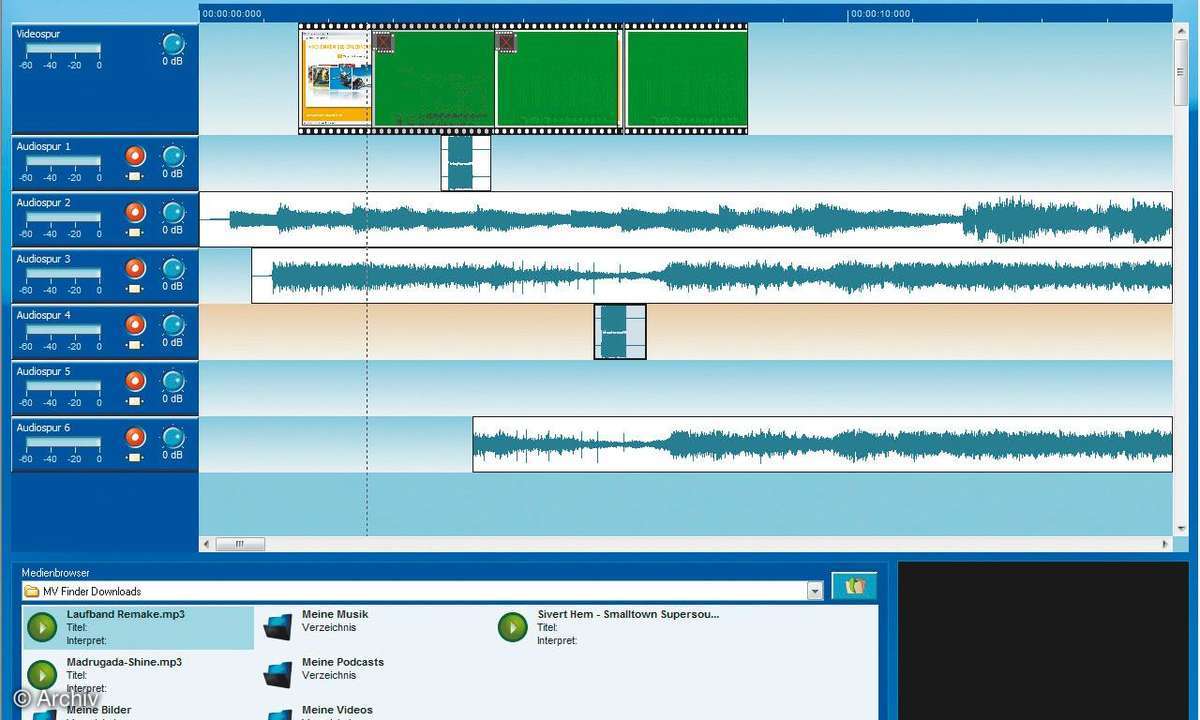The height and width of the screenshot is (720, 1200).
Task: Toggle the small indicator under Audiospur 1 record
Action: (135, 177)
